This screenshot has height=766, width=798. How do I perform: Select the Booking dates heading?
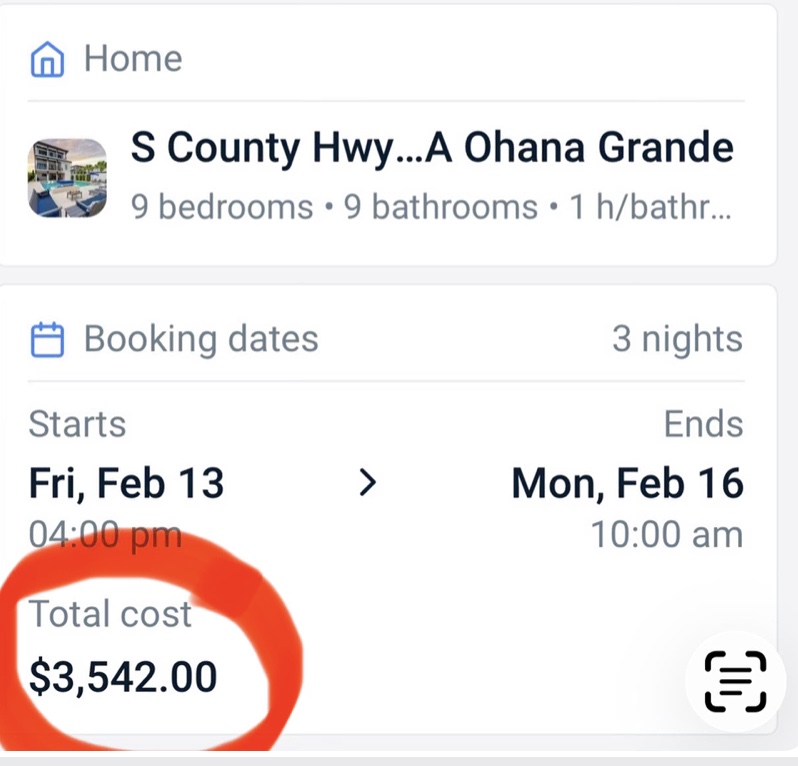point(200,339)
